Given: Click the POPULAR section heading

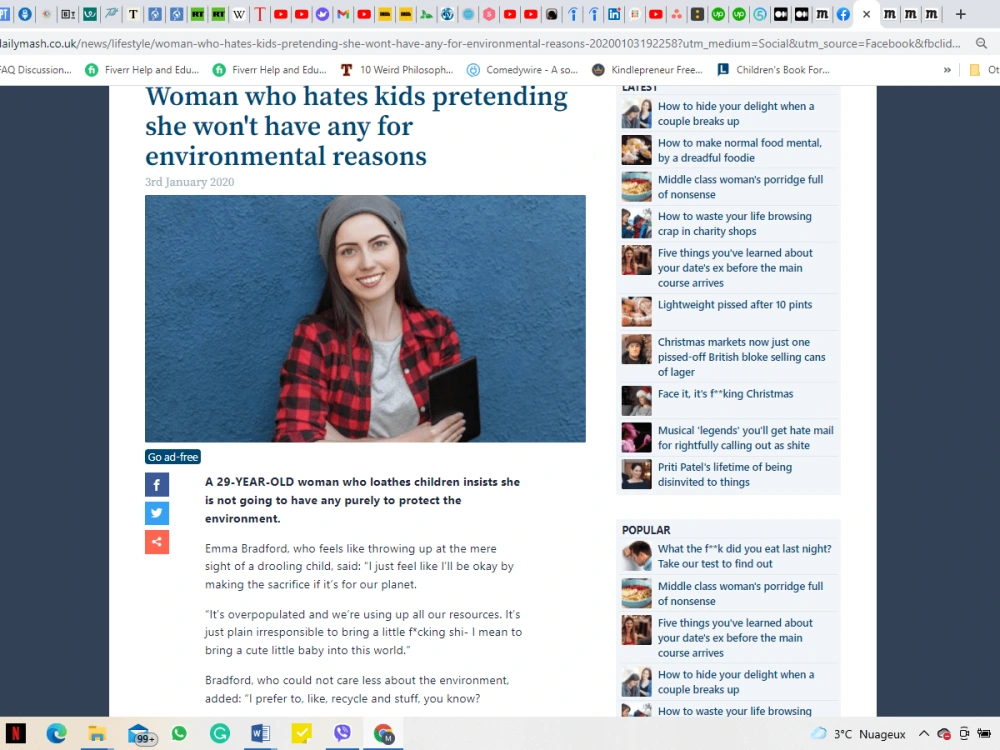Looking at the screenshot, I should coord(646,530).
